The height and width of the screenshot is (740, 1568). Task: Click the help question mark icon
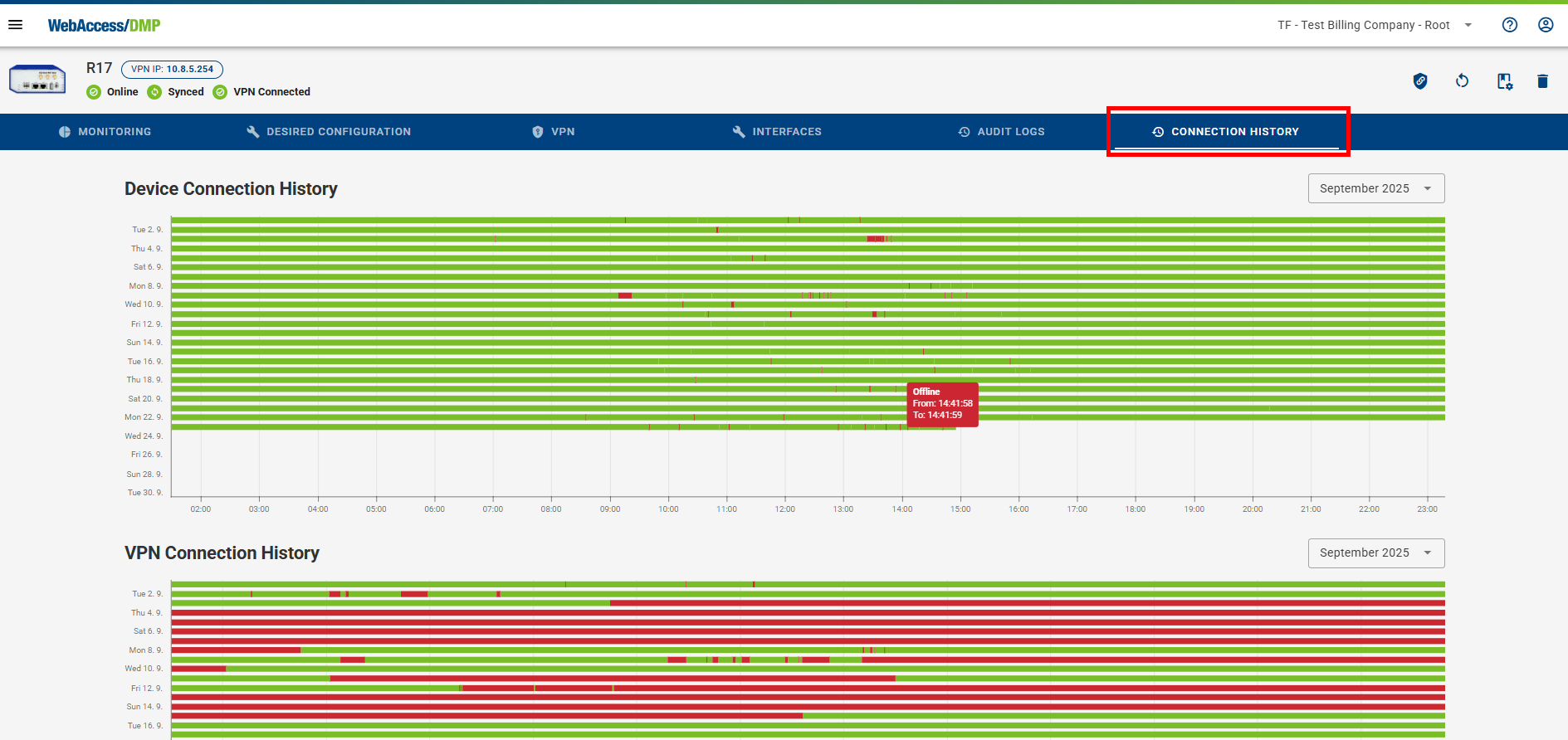point(1509,25)
